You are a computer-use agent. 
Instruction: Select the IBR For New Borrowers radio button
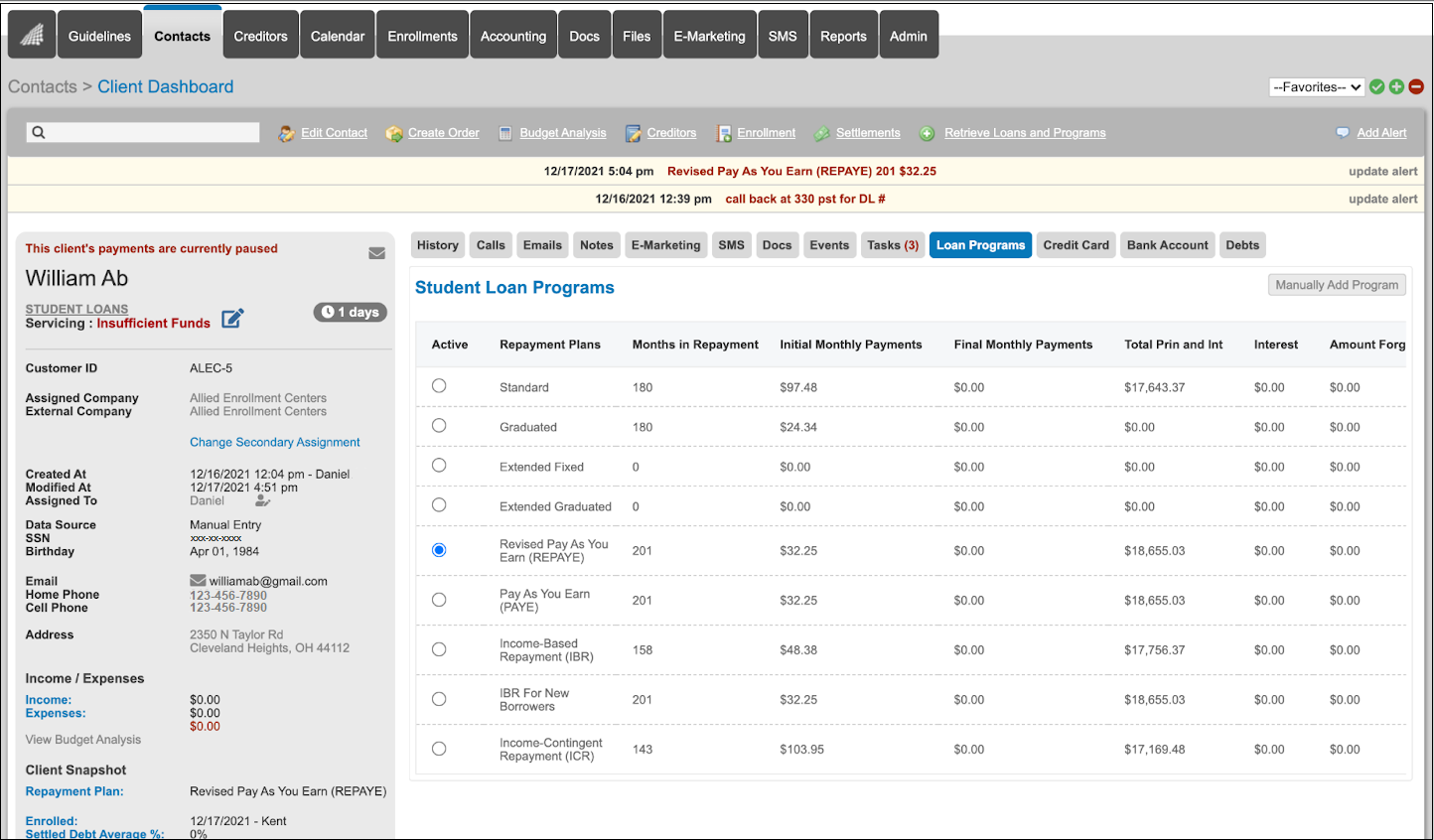pyautogui.click(x=439, y=699)
